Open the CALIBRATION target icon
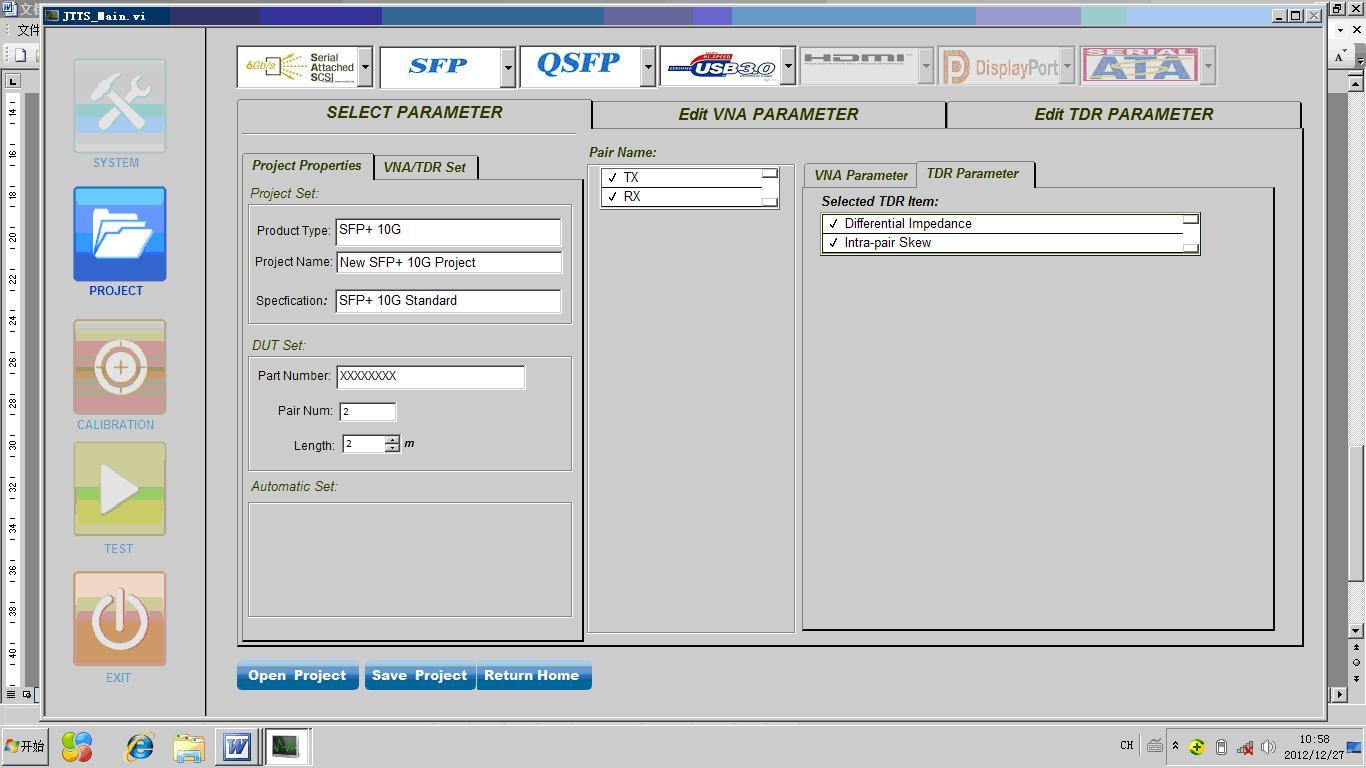The height and width of the screenshot is (768, 1366). (x=119, y=367)
